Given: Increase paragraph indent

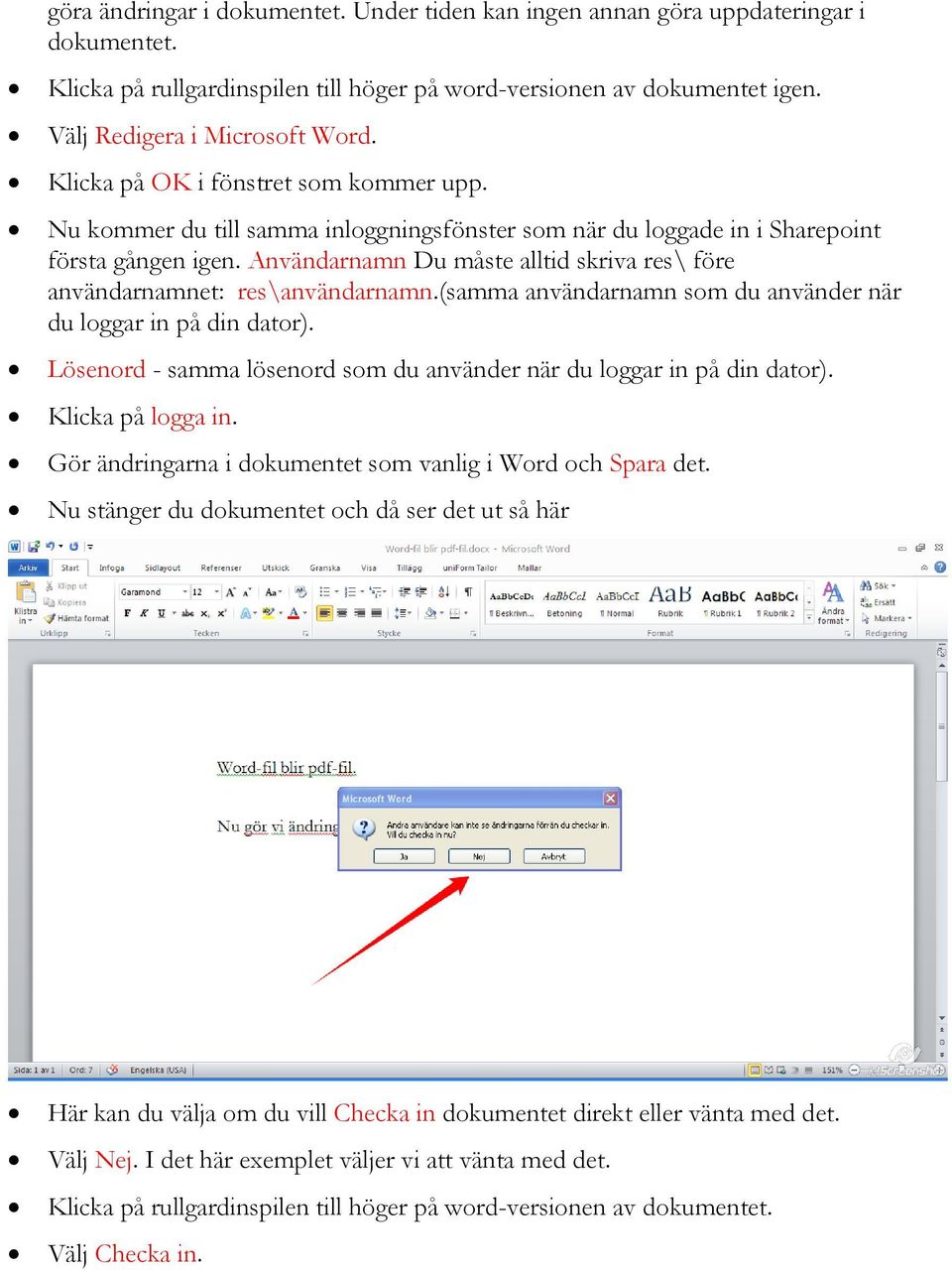Looking at the screenshot, I should pos(420,592).
